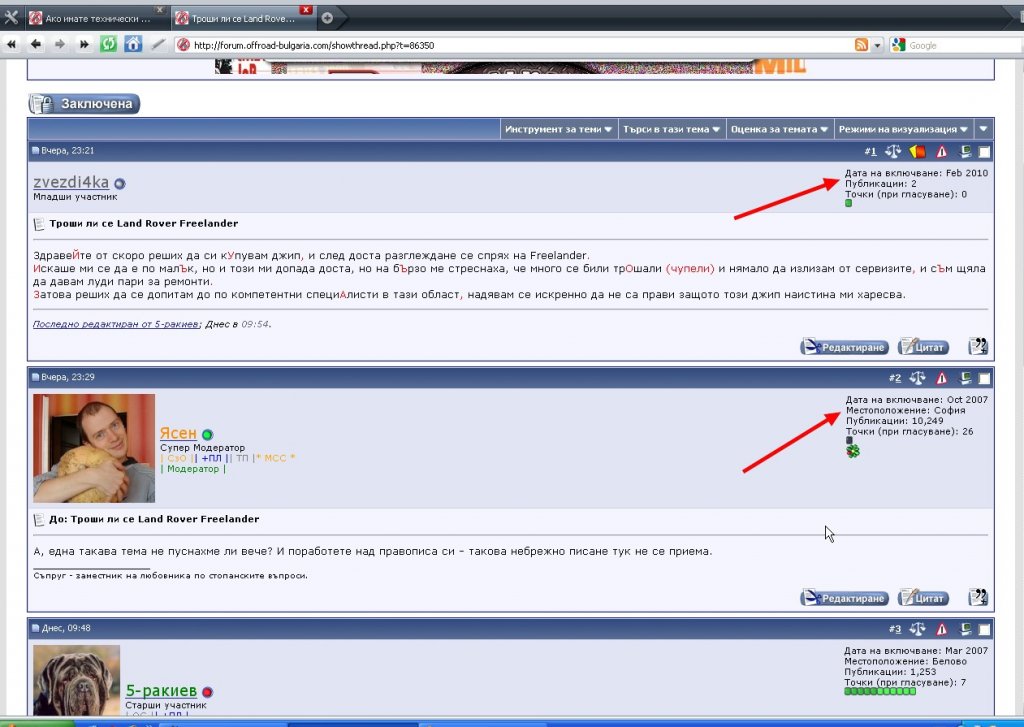Open permalink #2 of the second post

[895, 378]
